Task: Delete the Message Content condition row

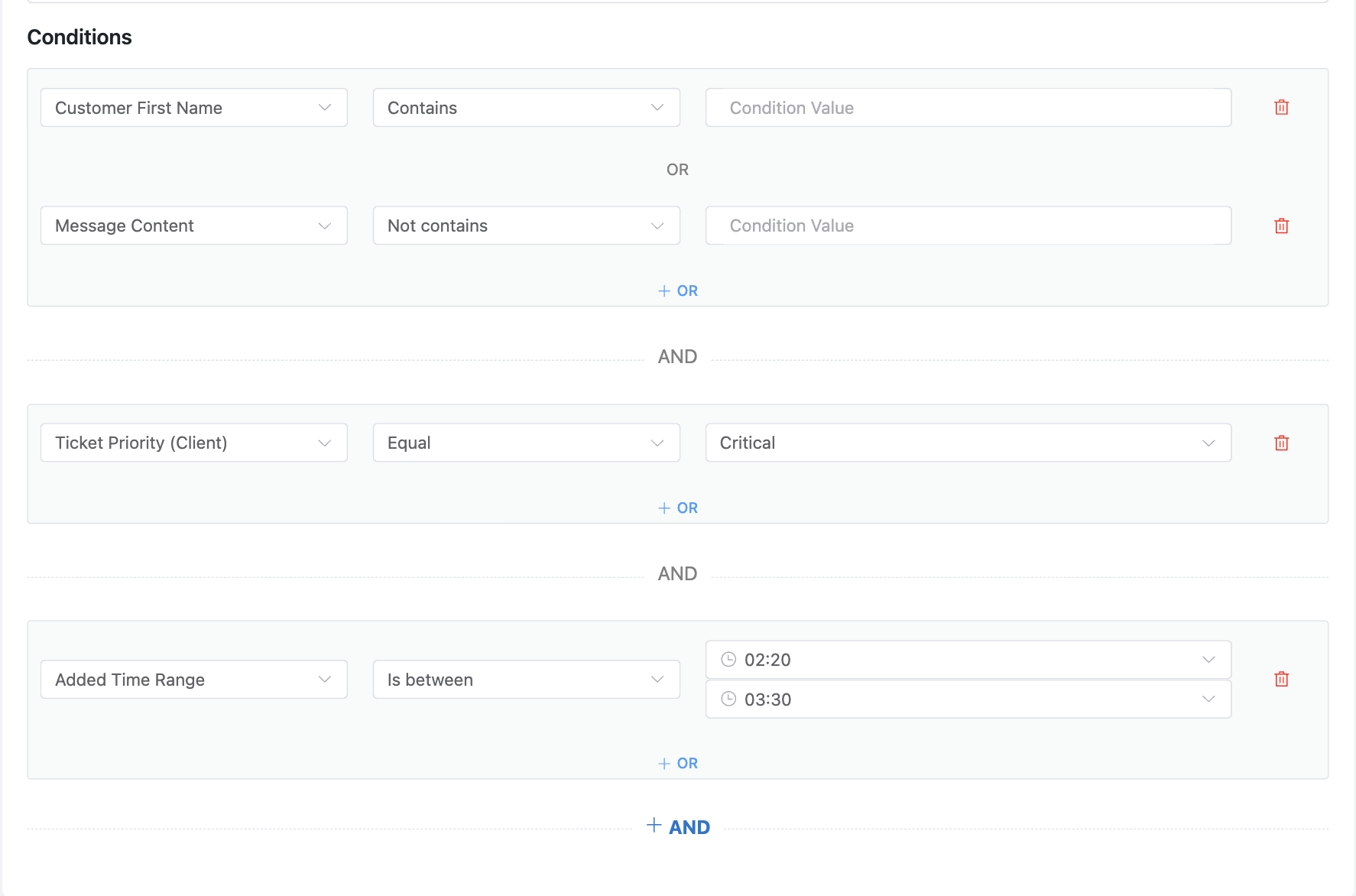Action: click(x=1281, y=226)
